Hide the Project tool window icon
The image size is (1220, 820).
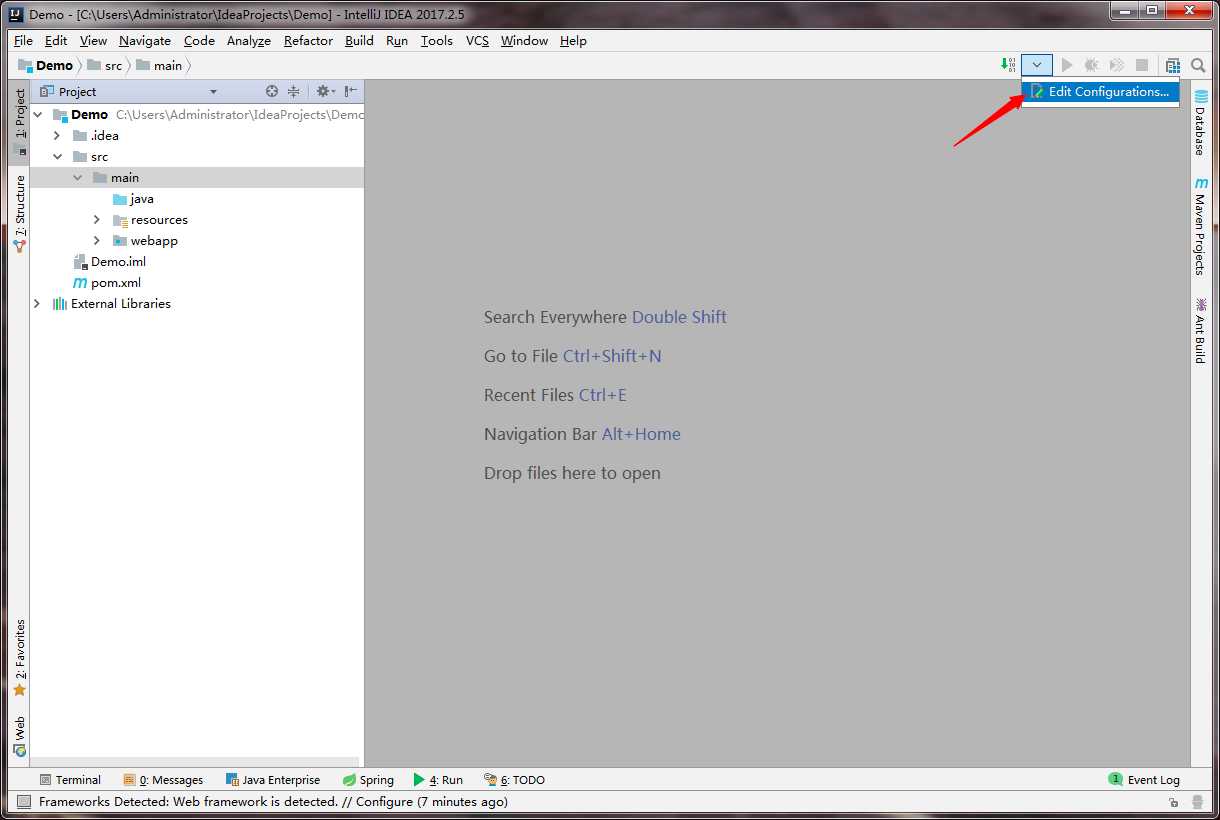tap(351, 91)
